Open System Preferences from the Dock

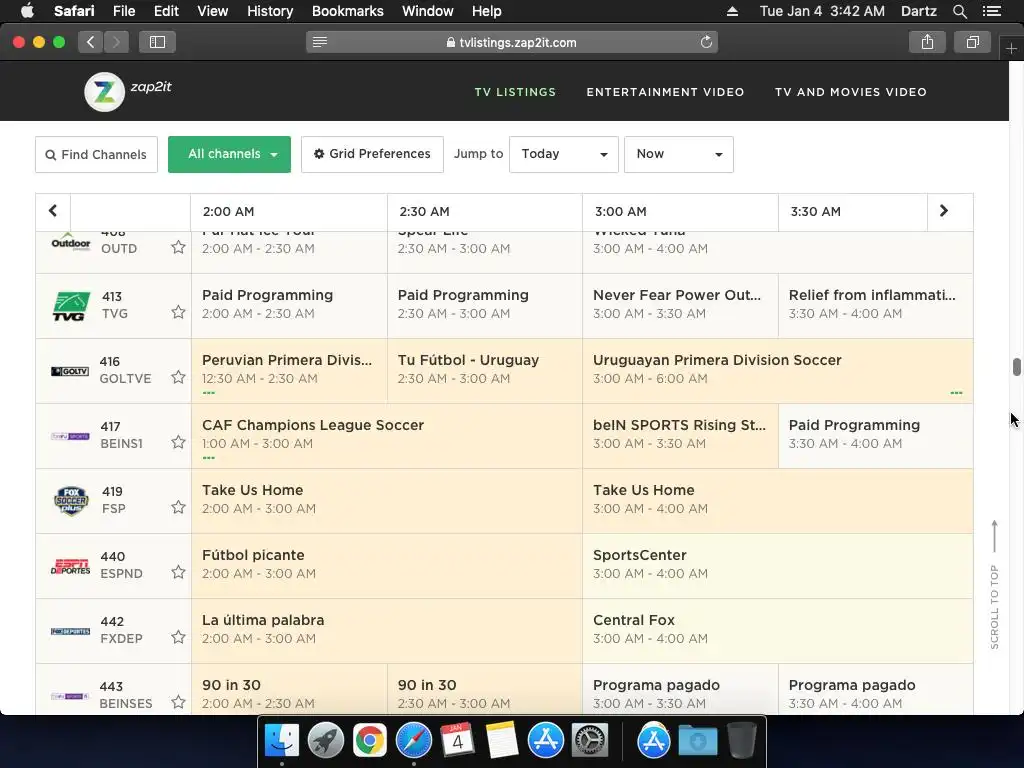pyautogui.click(x=590, y=741)
